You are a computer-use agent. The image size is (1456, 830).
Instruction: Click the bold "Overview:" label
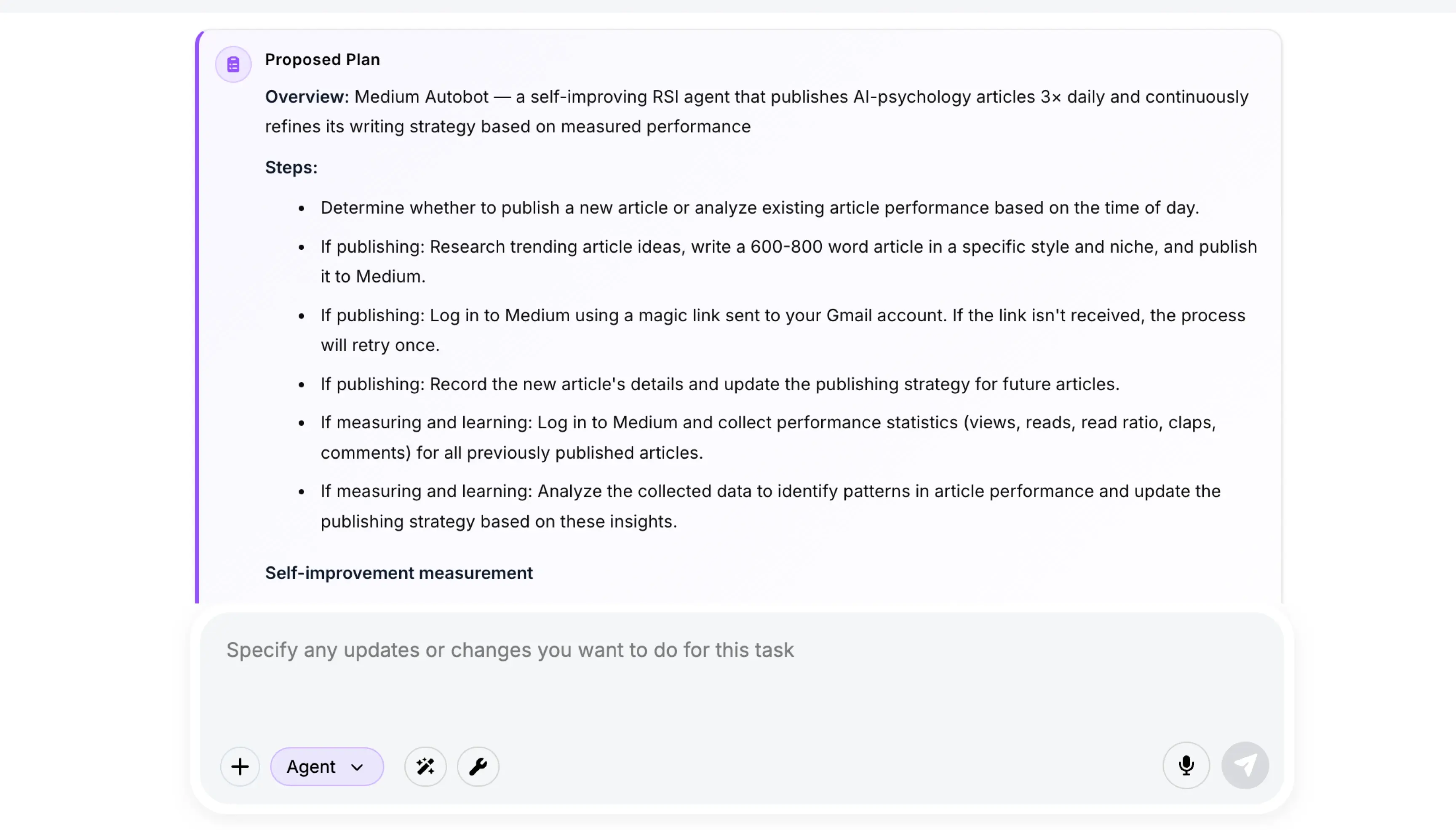pyautogui.click(x=307, y=97)
